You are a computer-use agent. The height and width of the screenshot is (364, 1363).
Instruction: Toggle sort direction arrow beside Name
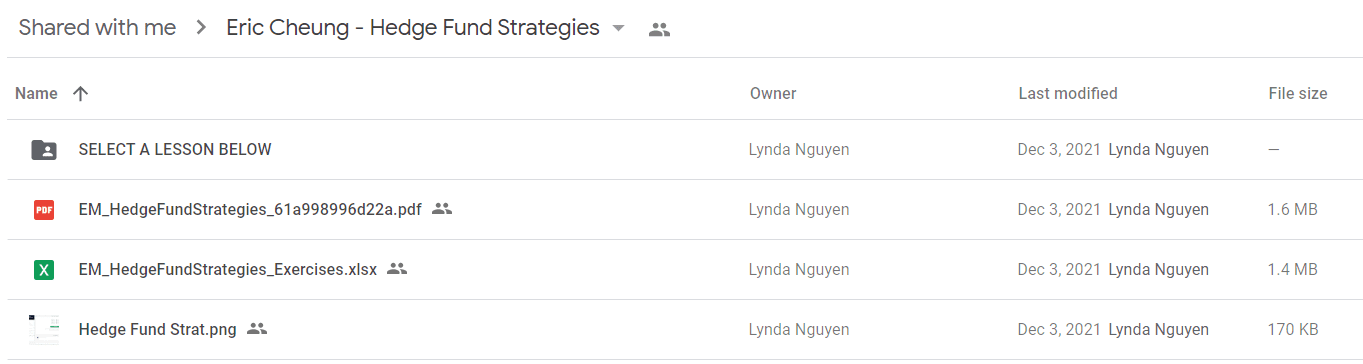[x=81, y=93]
